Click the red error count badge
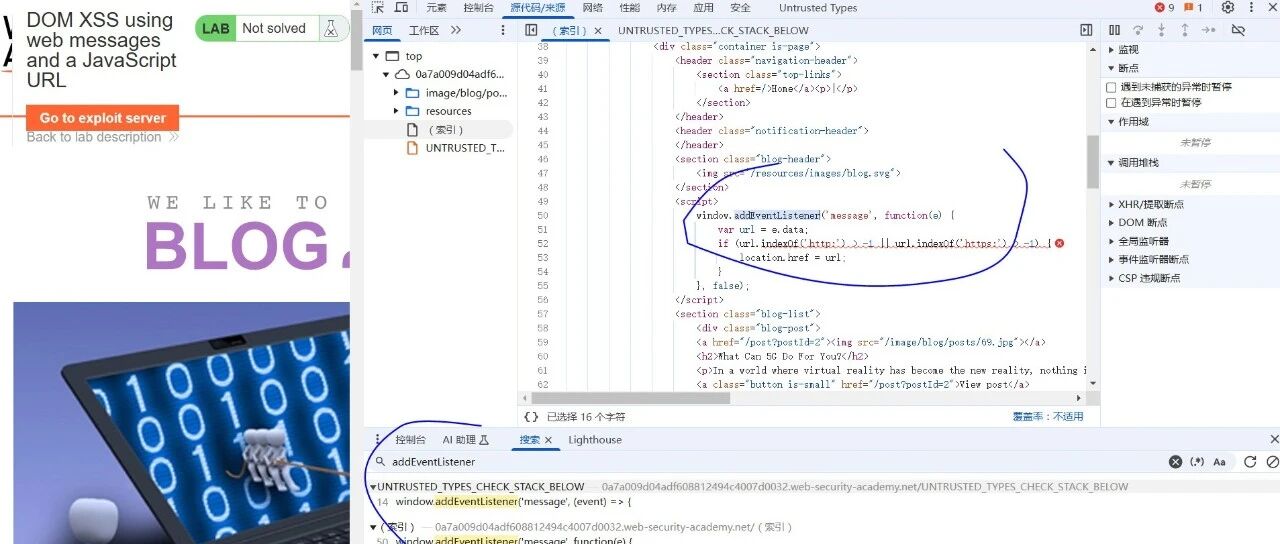The height and width of the screenshot is (544, 1280). (1165, 8)
